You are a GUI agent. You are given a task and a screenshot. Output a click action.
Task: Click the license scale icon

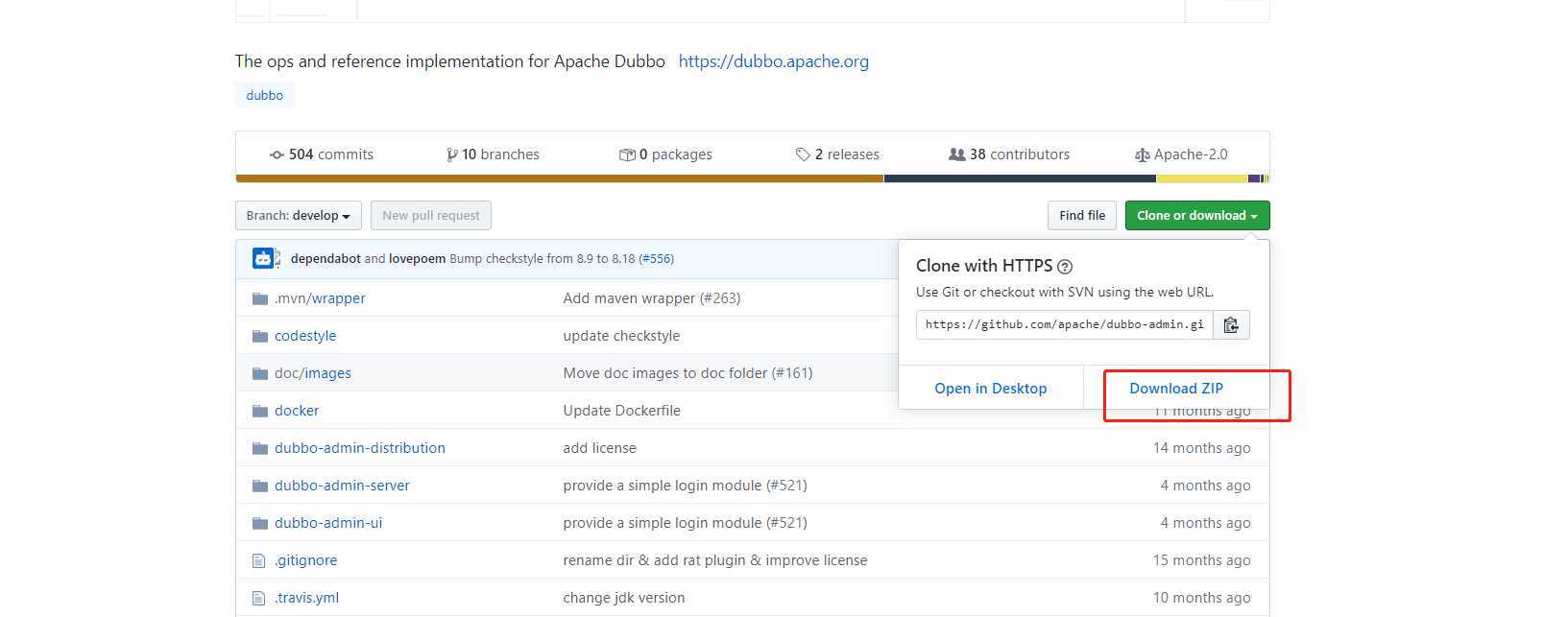click(x=1142, y=154)
